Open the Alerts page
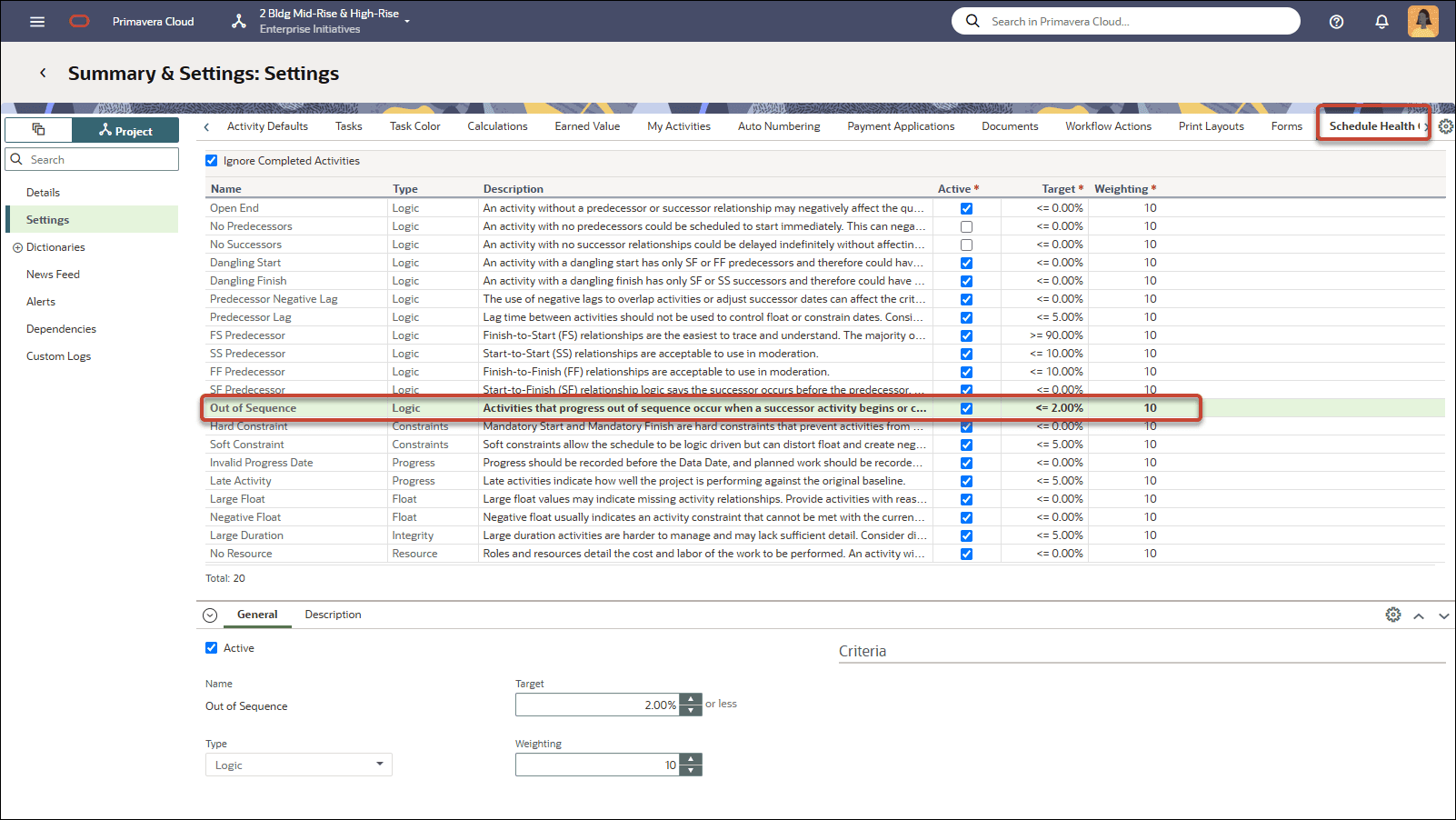Image resolution: width=1456 pixels, height=820 pixels. (x=41, y=302)
